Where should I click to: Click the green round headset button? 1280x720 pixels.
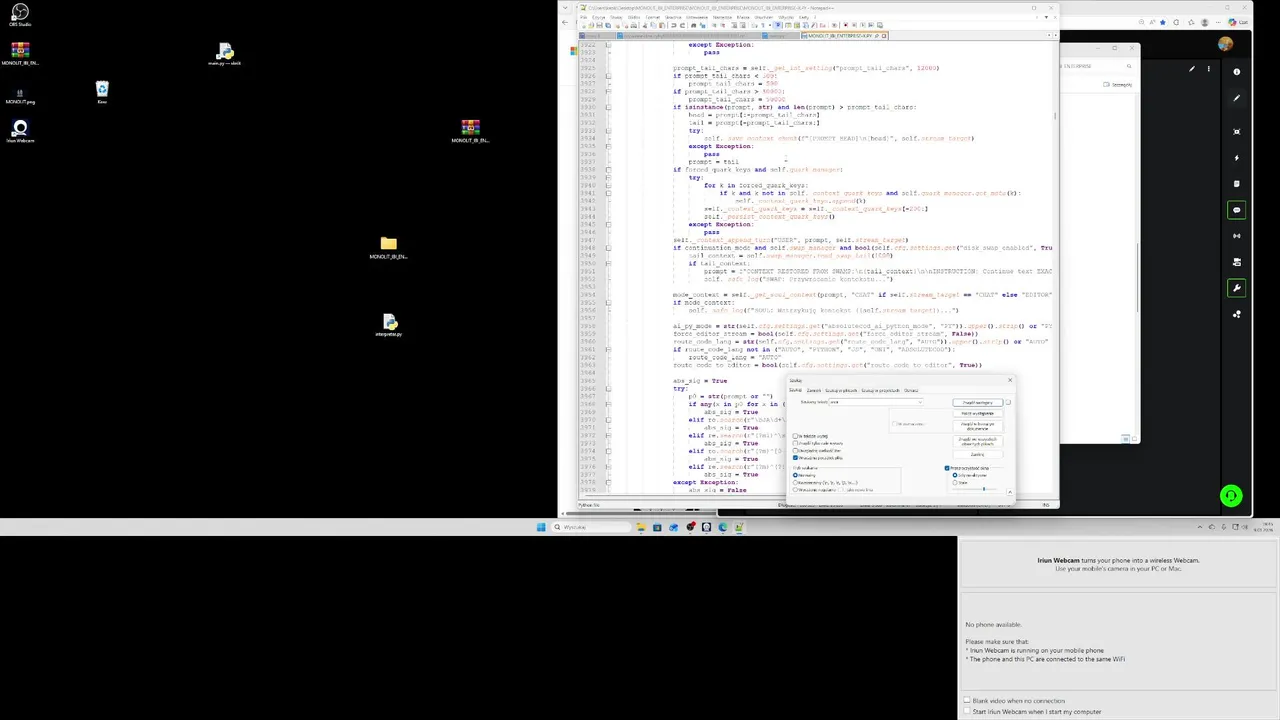pos(1231,495)
